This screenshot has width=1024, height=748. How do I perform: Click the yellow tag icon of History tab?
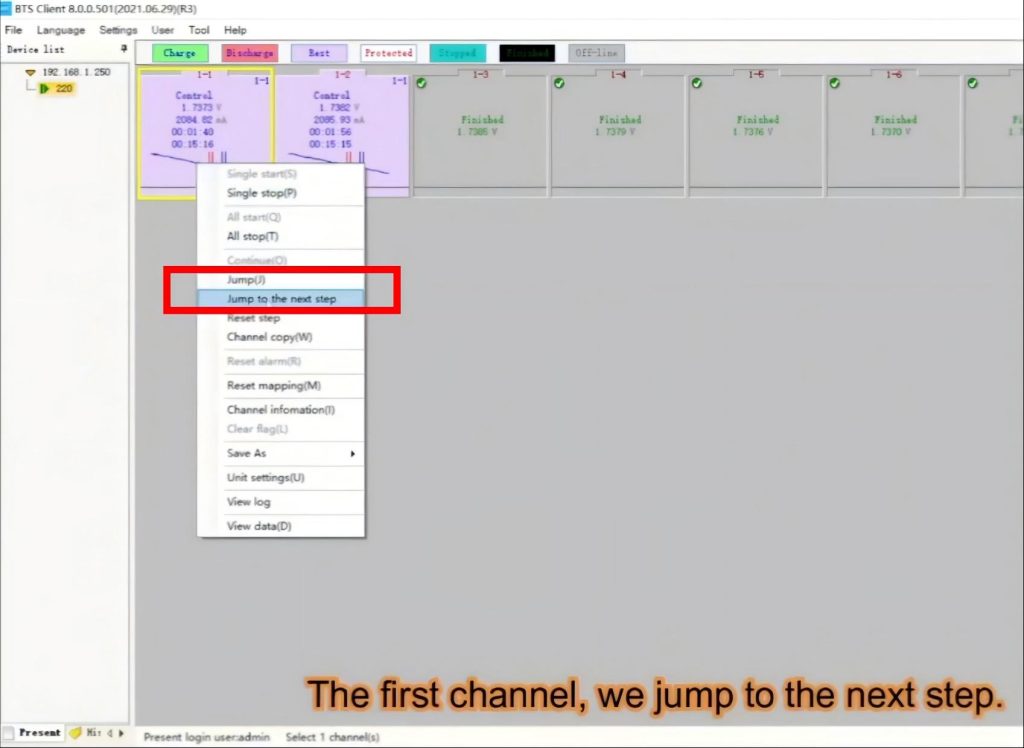pos(76,733)
